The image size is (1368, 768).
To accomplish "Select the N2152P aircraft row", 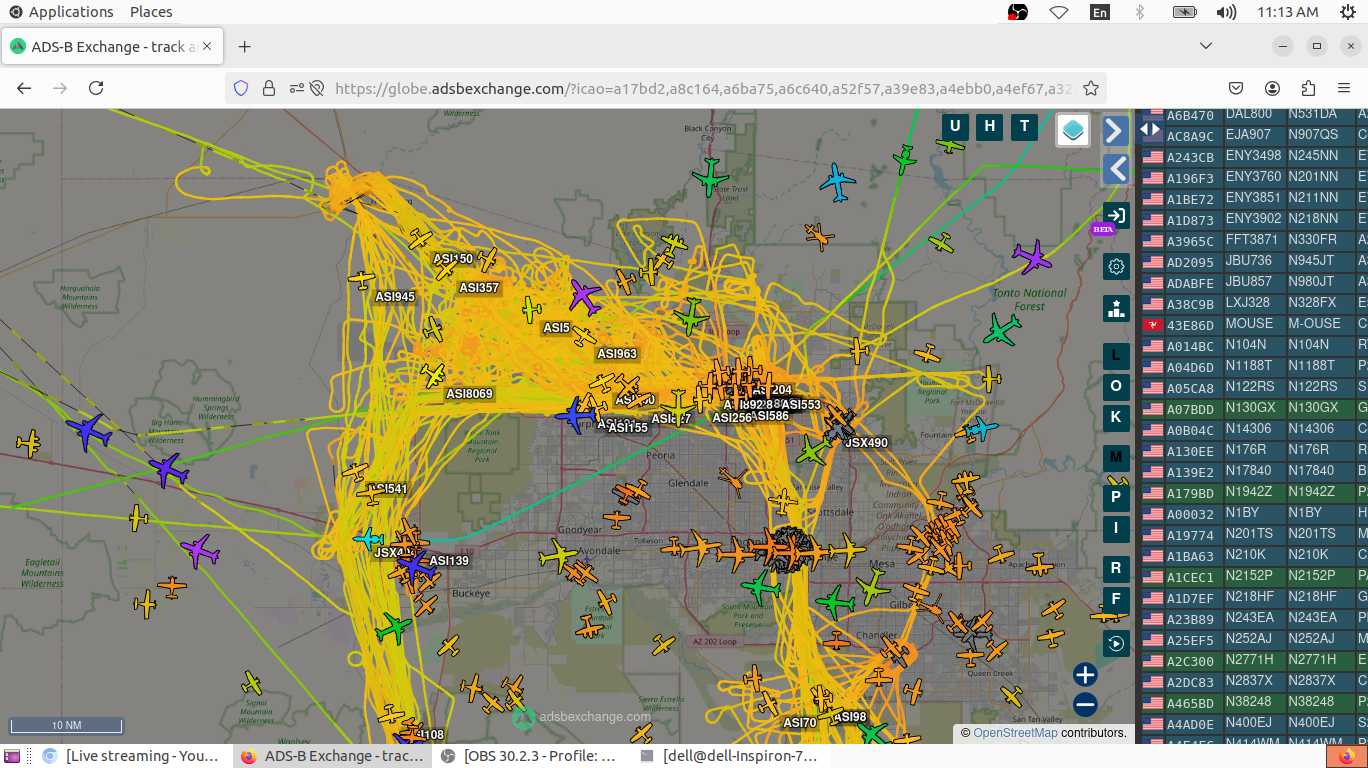I will (1253, 576).
